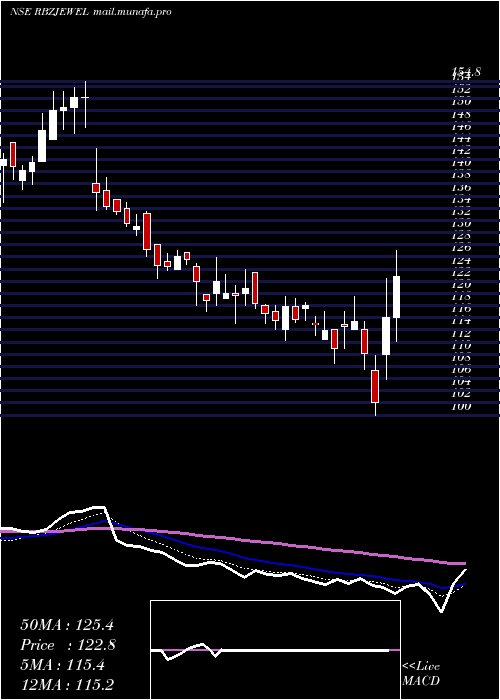Click the lowest red candlestick near 100
The height and width of the screenshot is (700, 500).
[x=375, y=386]
